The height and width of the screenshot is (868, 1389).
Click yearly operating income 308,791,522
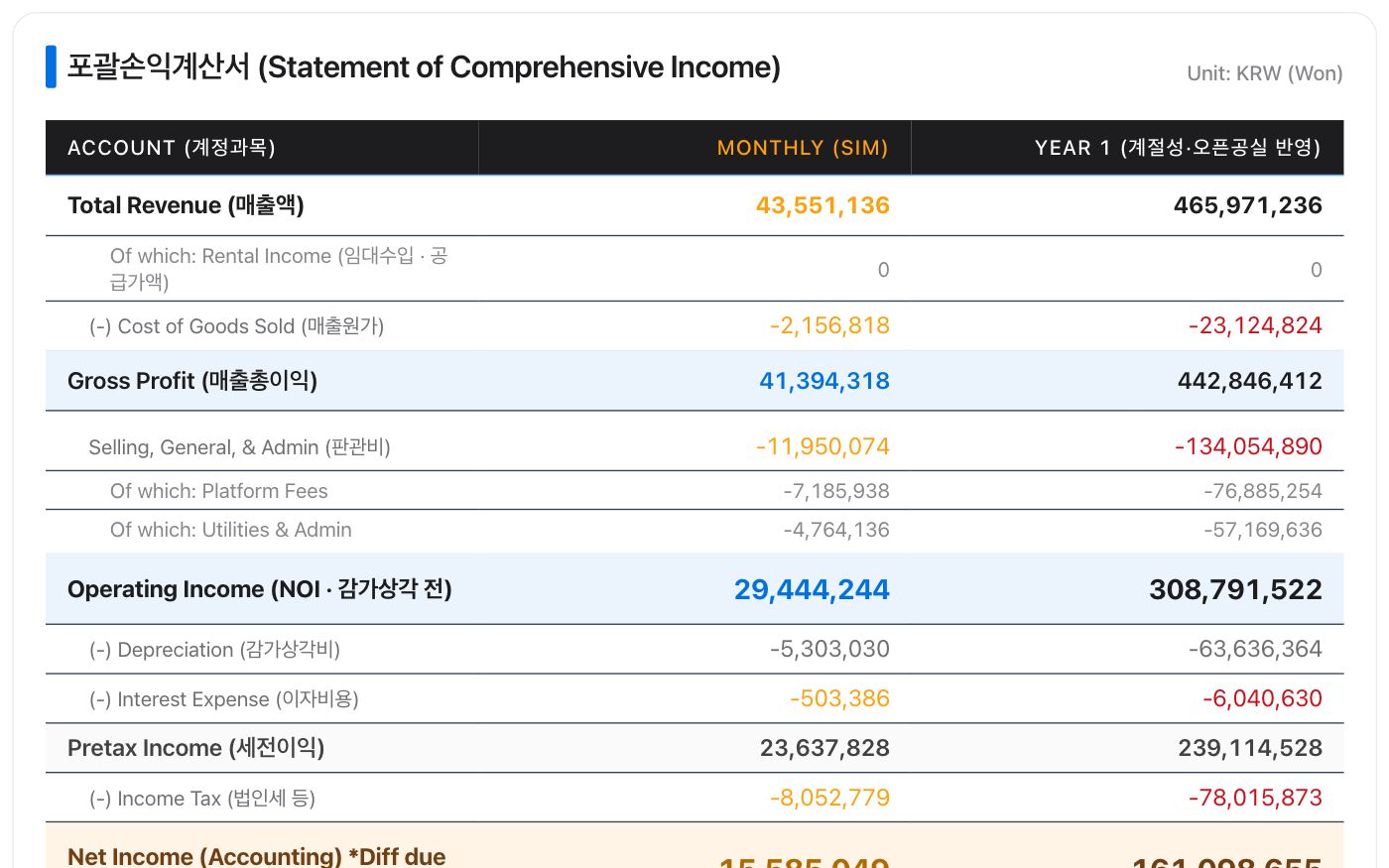tap(1235, 589)
